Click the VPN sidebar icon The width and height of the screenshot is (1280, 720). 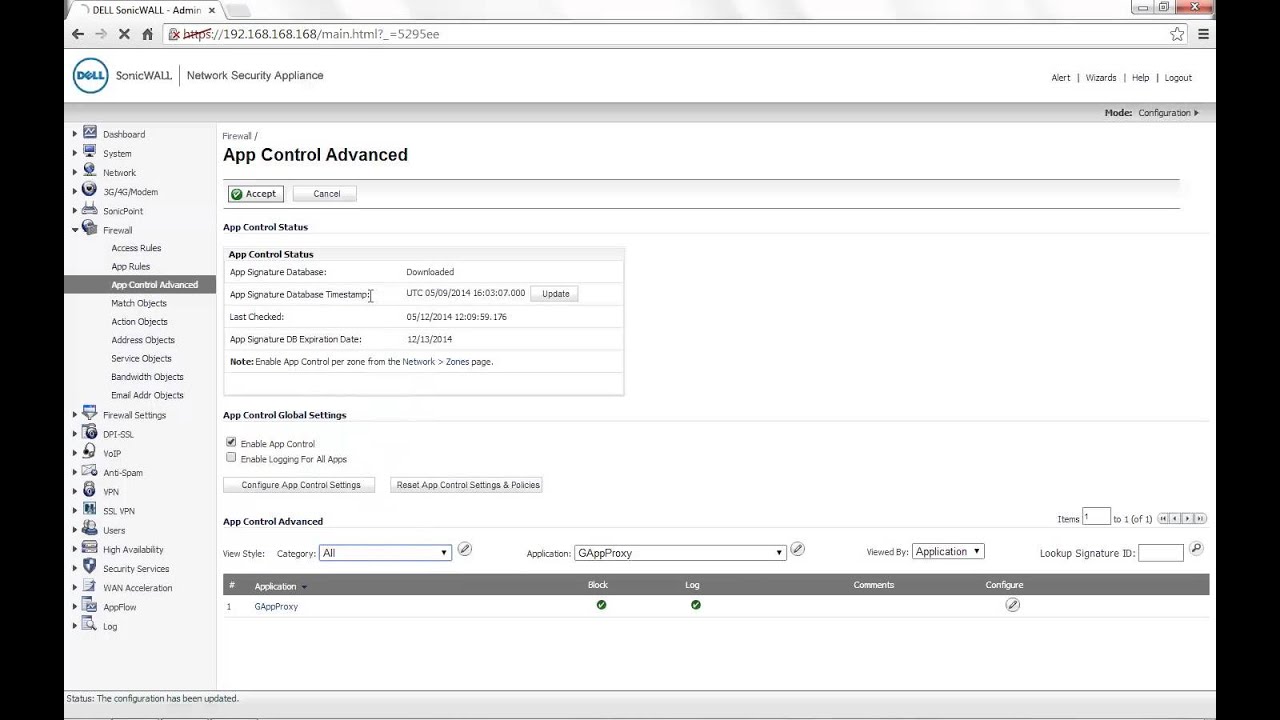click(90, 491)
